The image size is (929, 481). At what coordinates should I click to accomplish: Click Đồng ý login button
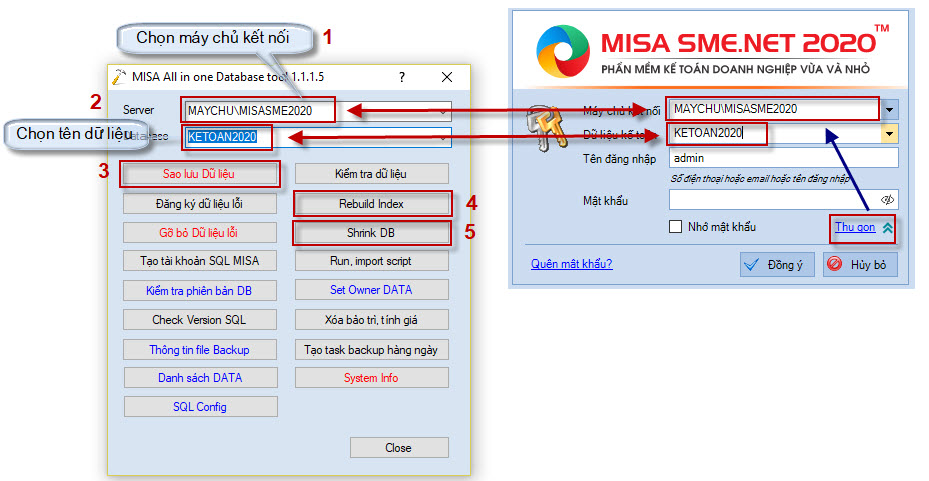coord(777,265)
